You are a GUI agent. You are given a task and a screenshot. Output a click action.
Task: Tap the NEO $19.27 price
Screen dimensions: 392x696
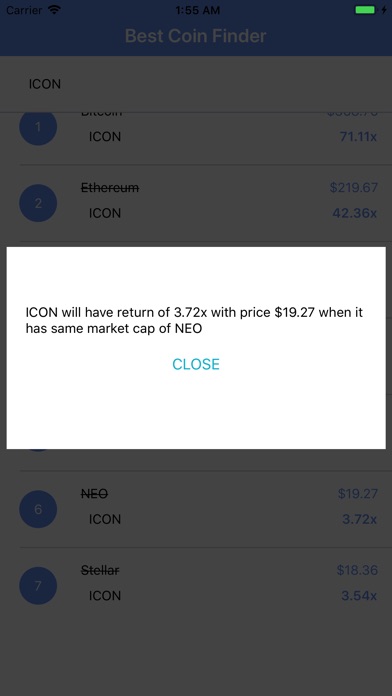357,494
